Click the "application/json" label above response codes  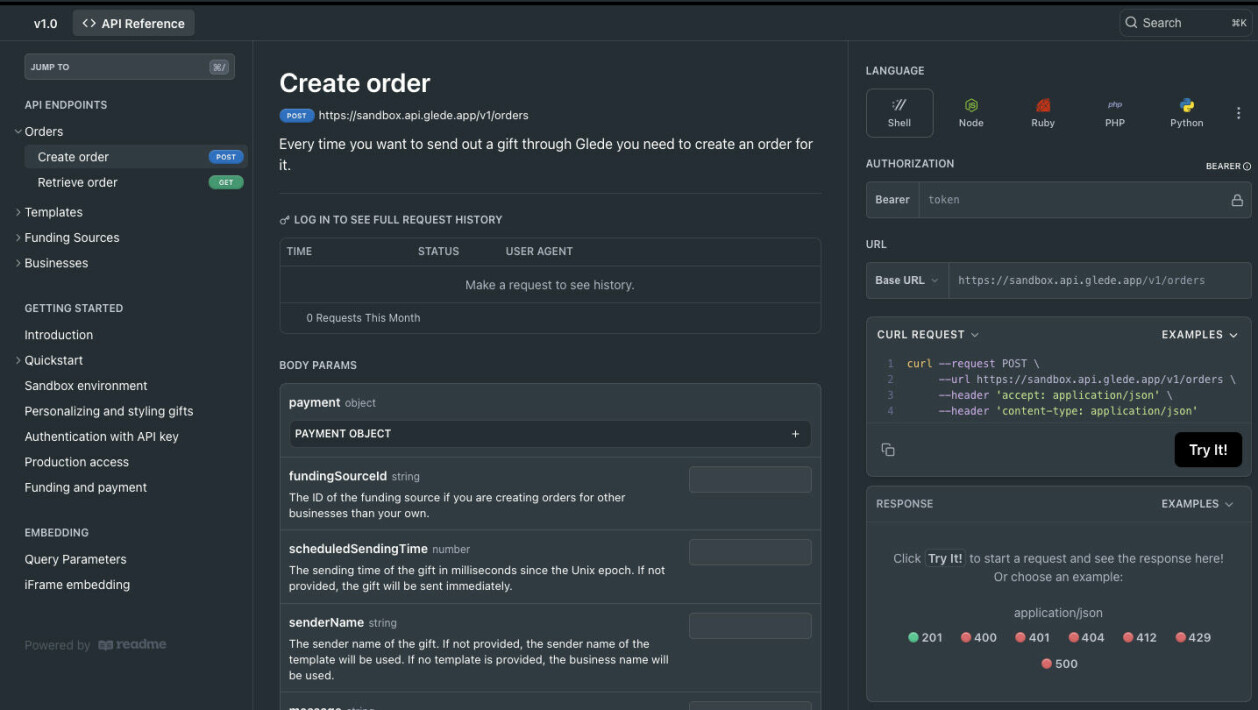(1058, 613)
